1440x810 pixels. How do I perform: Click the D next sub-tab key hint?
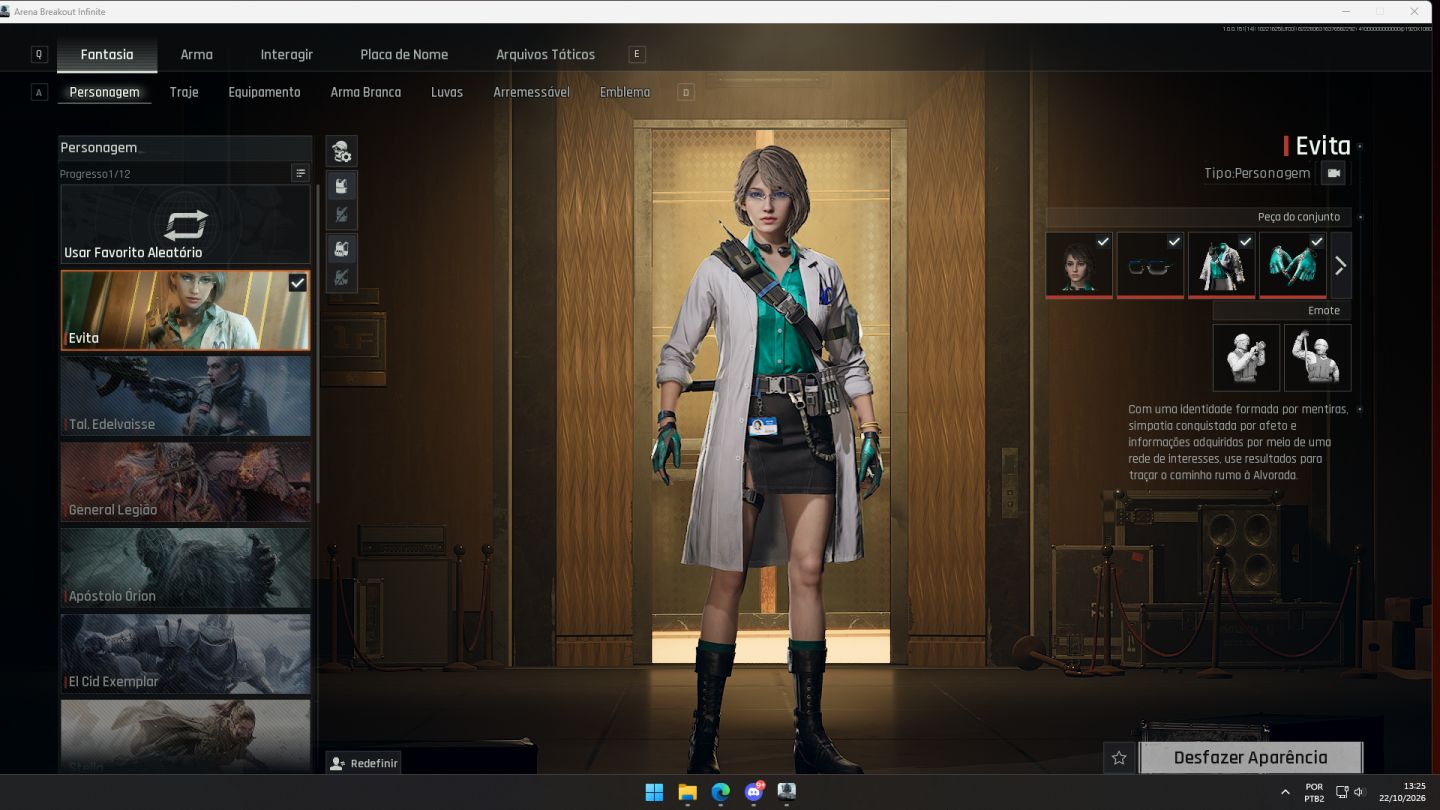click(686, 92)
